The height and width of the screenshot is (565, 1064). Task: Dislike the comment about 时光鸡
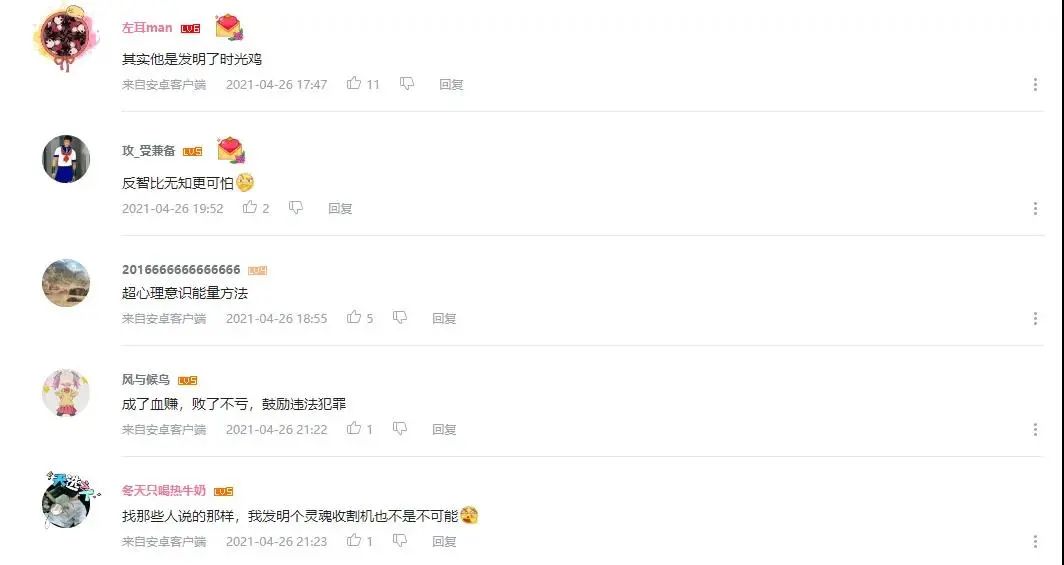pyautogui.click(x=406, y=83)
